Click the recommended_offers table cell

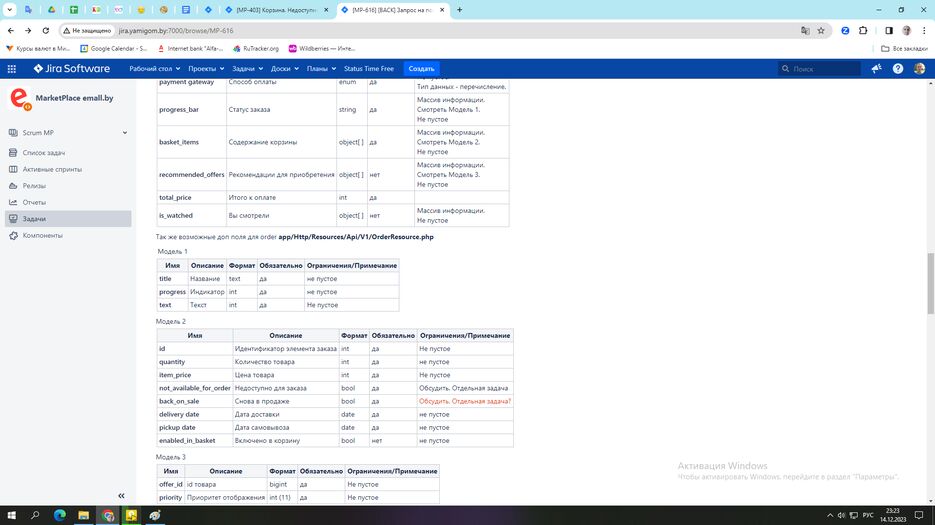[x=191, y=175]
